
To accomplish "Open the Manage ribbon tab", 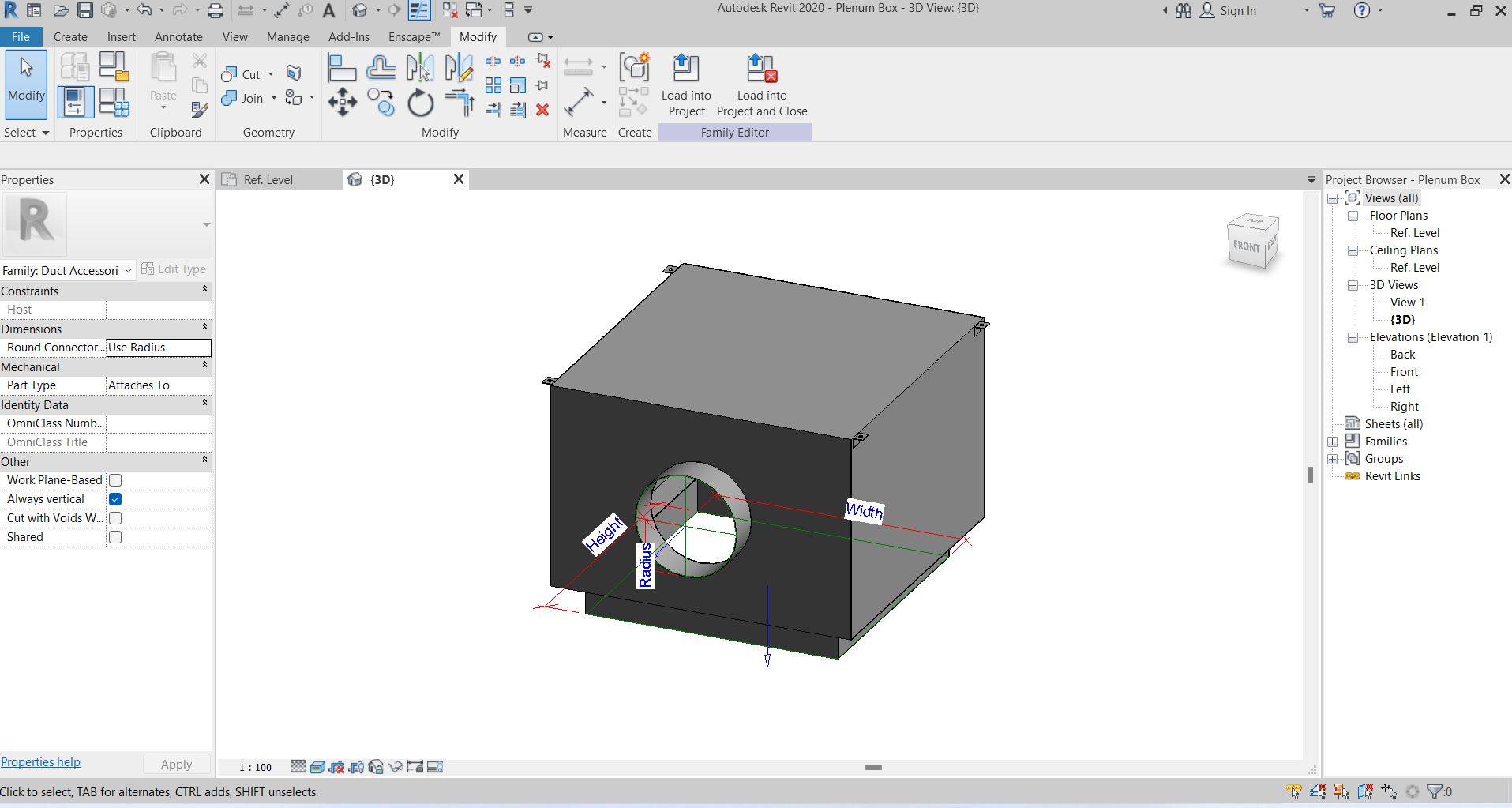I will [x=288, y=37].
